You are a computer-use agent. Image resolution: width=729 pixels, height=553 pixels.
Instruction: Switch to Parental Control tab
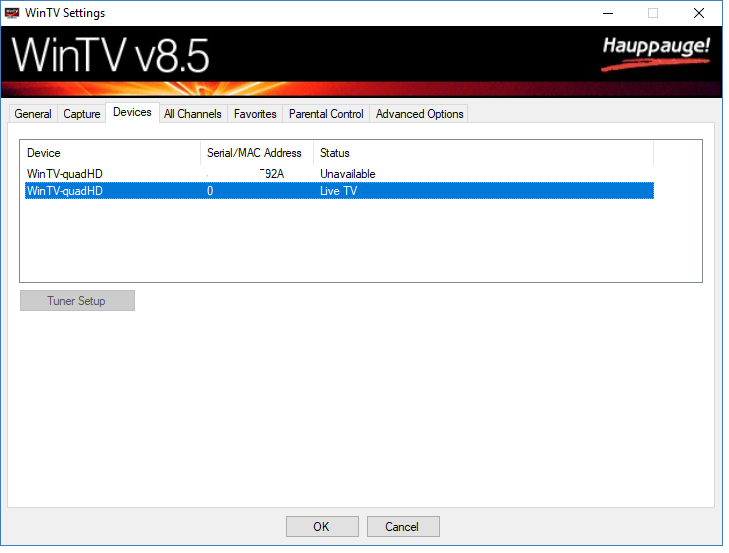[326, 114]
